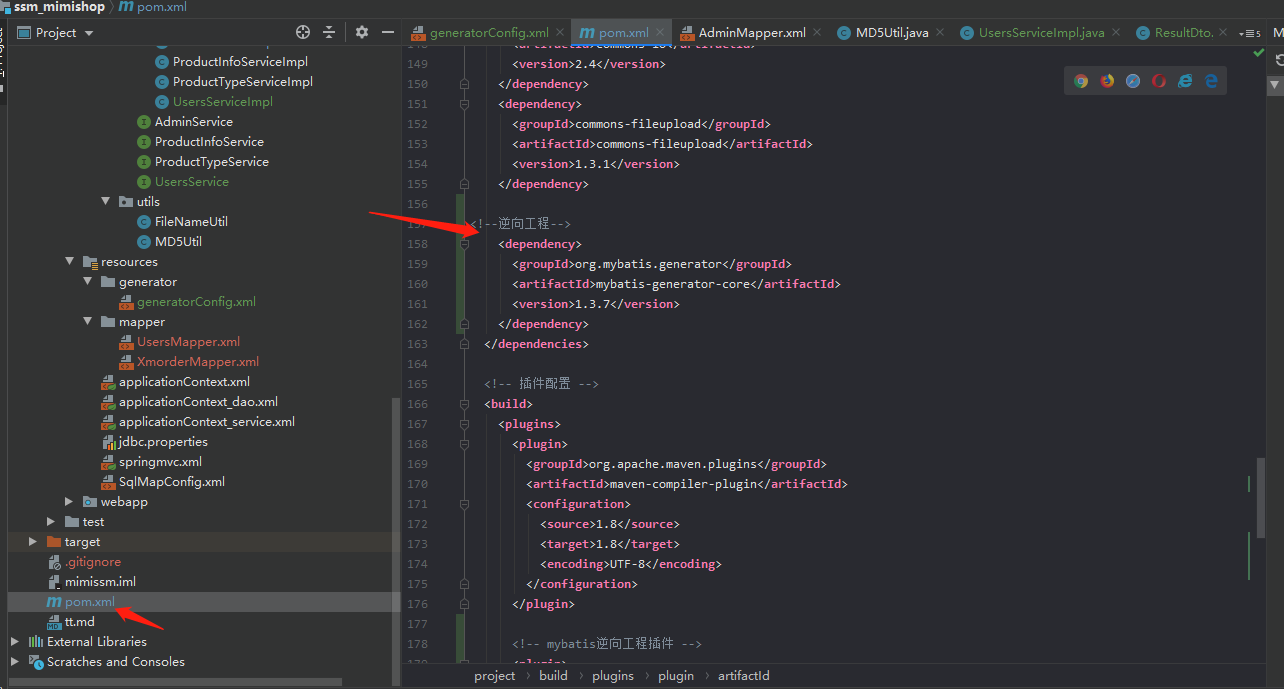The image size is (1284, 689).
Task: Expand the webapp folder
Action: [x=69, y=502]
